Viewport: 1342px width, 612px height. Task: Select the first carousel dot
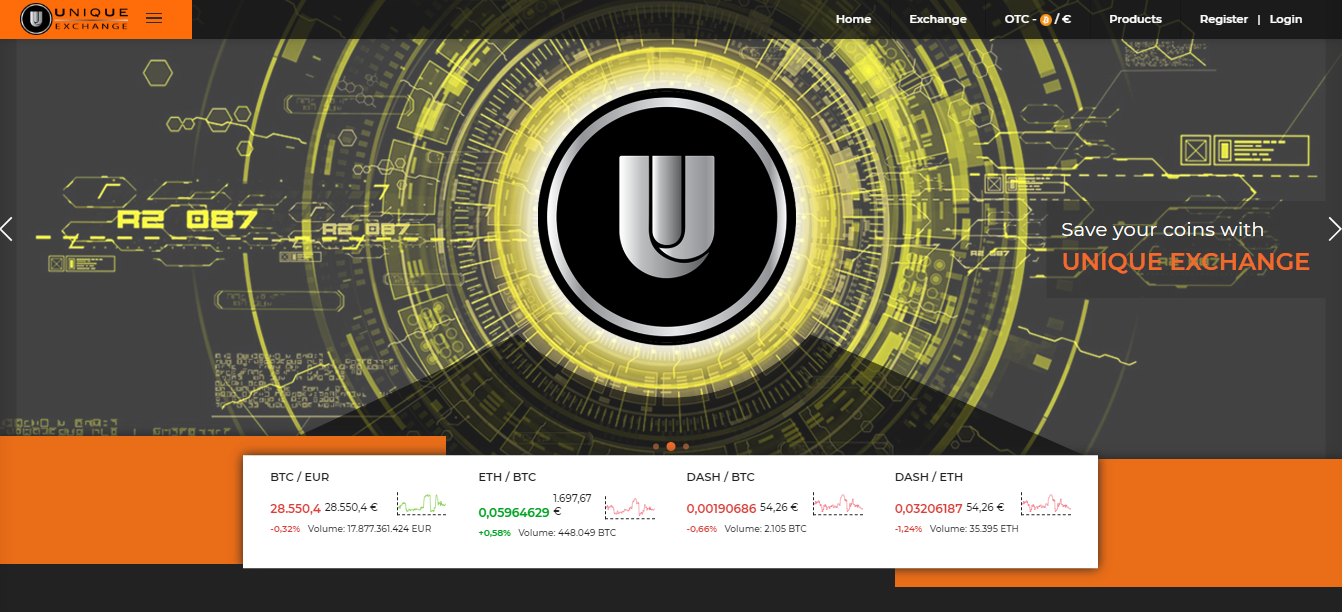tap(656, 446)
